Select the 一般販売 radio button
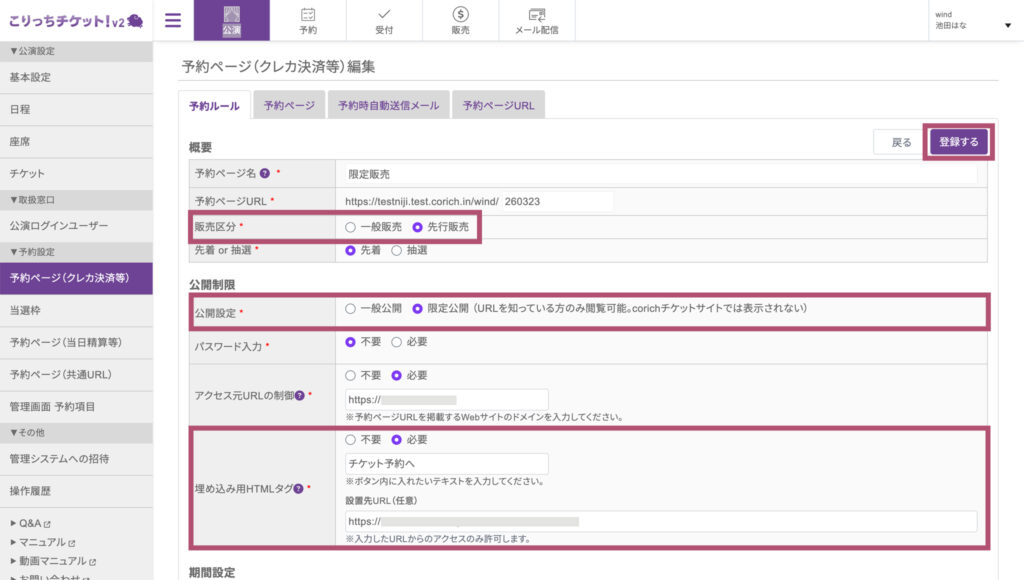The width and height of the screenshot is (1024, 580). pyautogui.click(x=350, y=227)
